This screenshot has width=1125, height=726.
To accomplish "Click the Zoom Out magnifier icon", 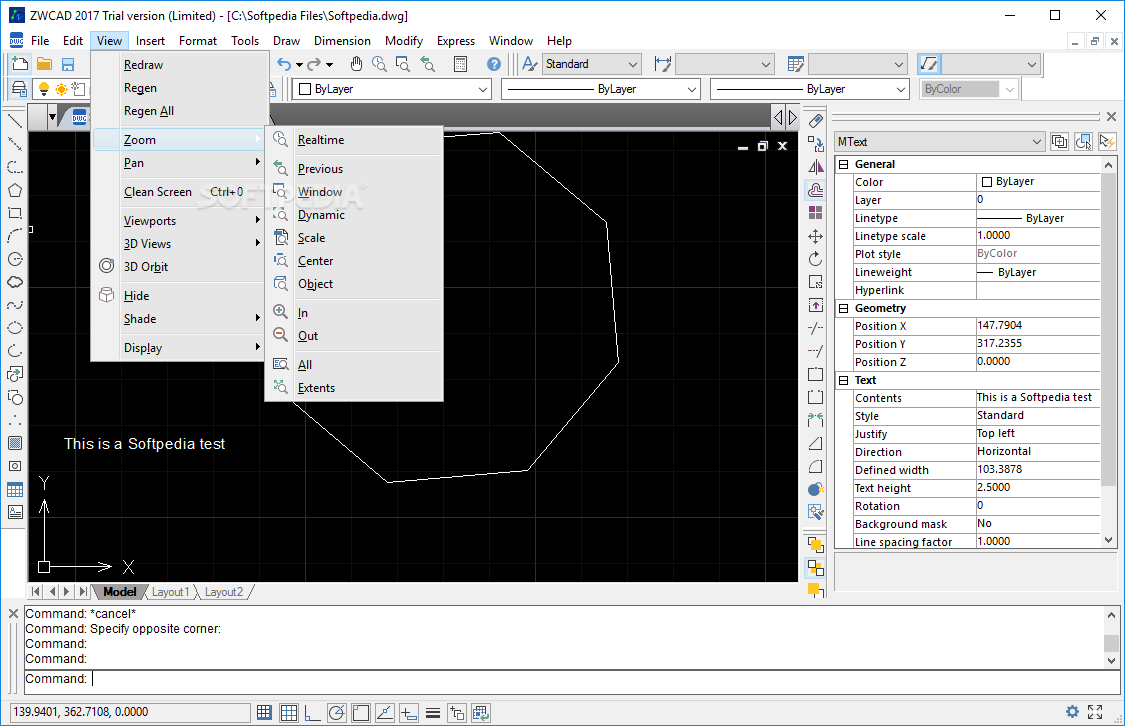I will [281, 335].
